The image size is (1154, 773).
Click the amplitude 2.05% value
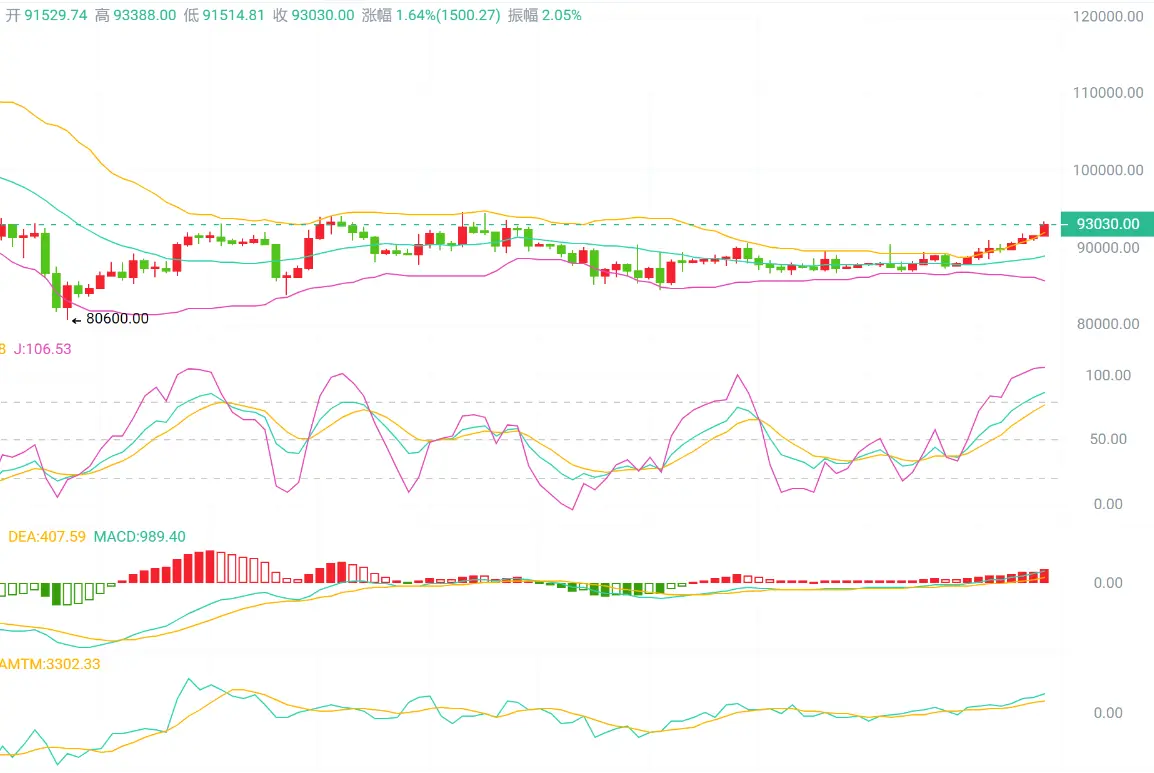(x=562, y=15)
